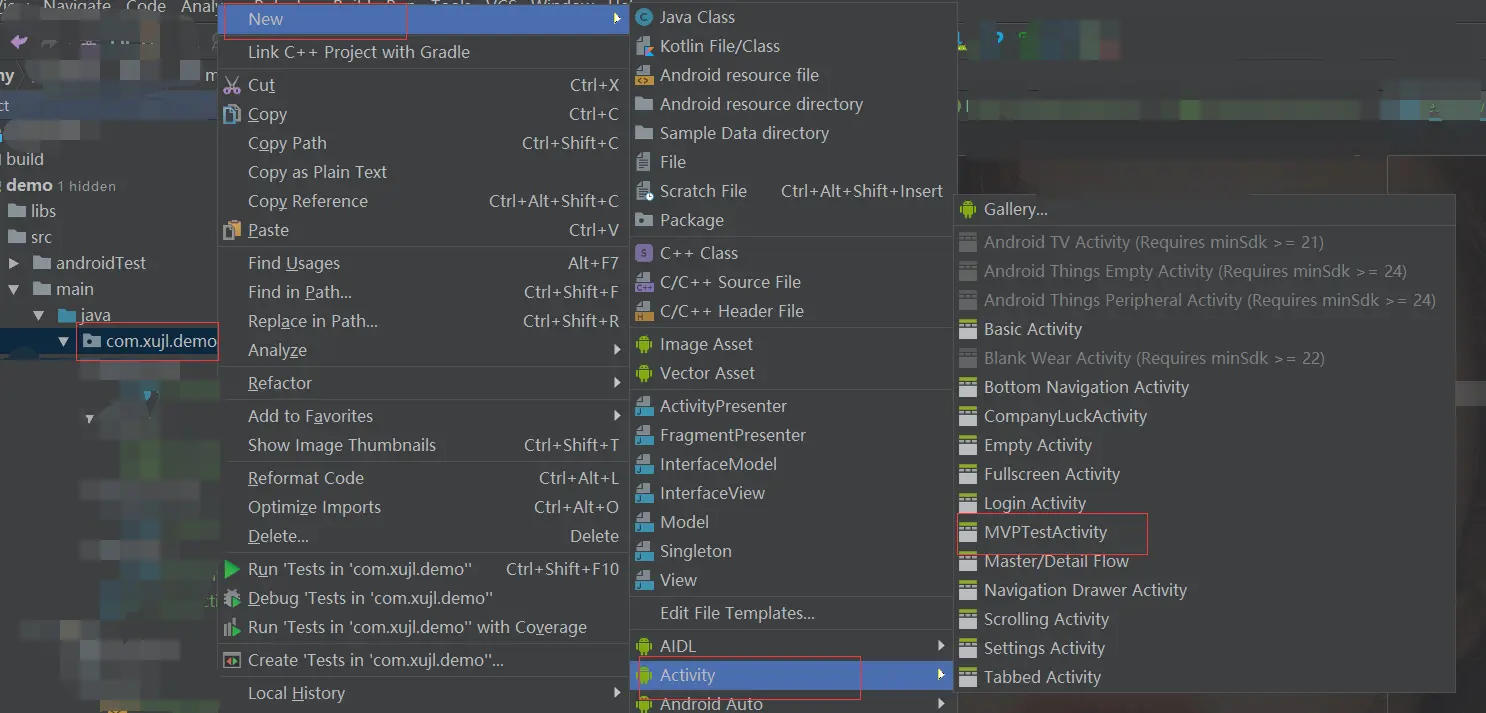Click the Cut scissors icon
The image size is (1486, 713).
point(232,85)
